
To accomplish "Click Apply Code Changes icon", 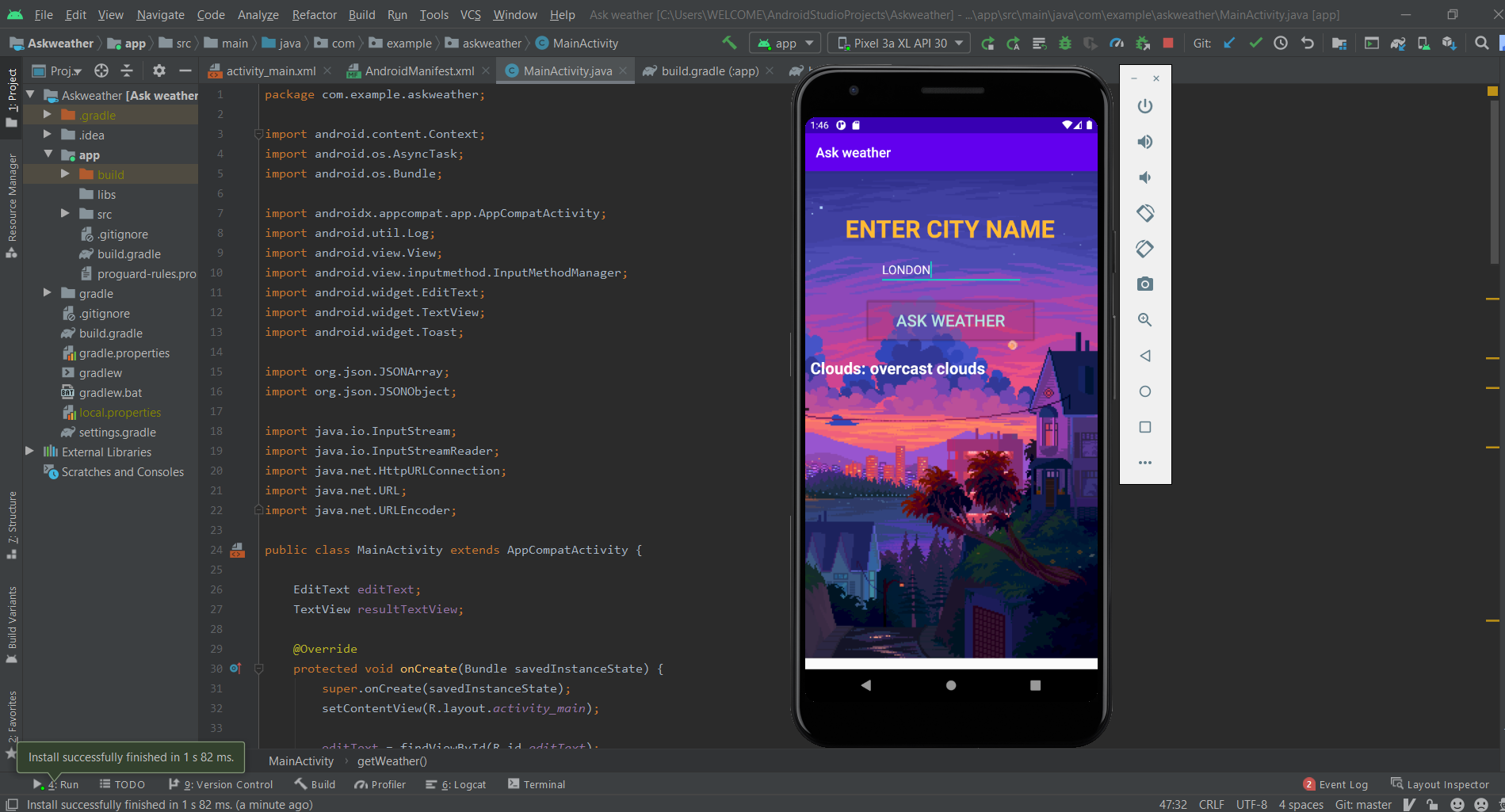I will [1039, 44].
